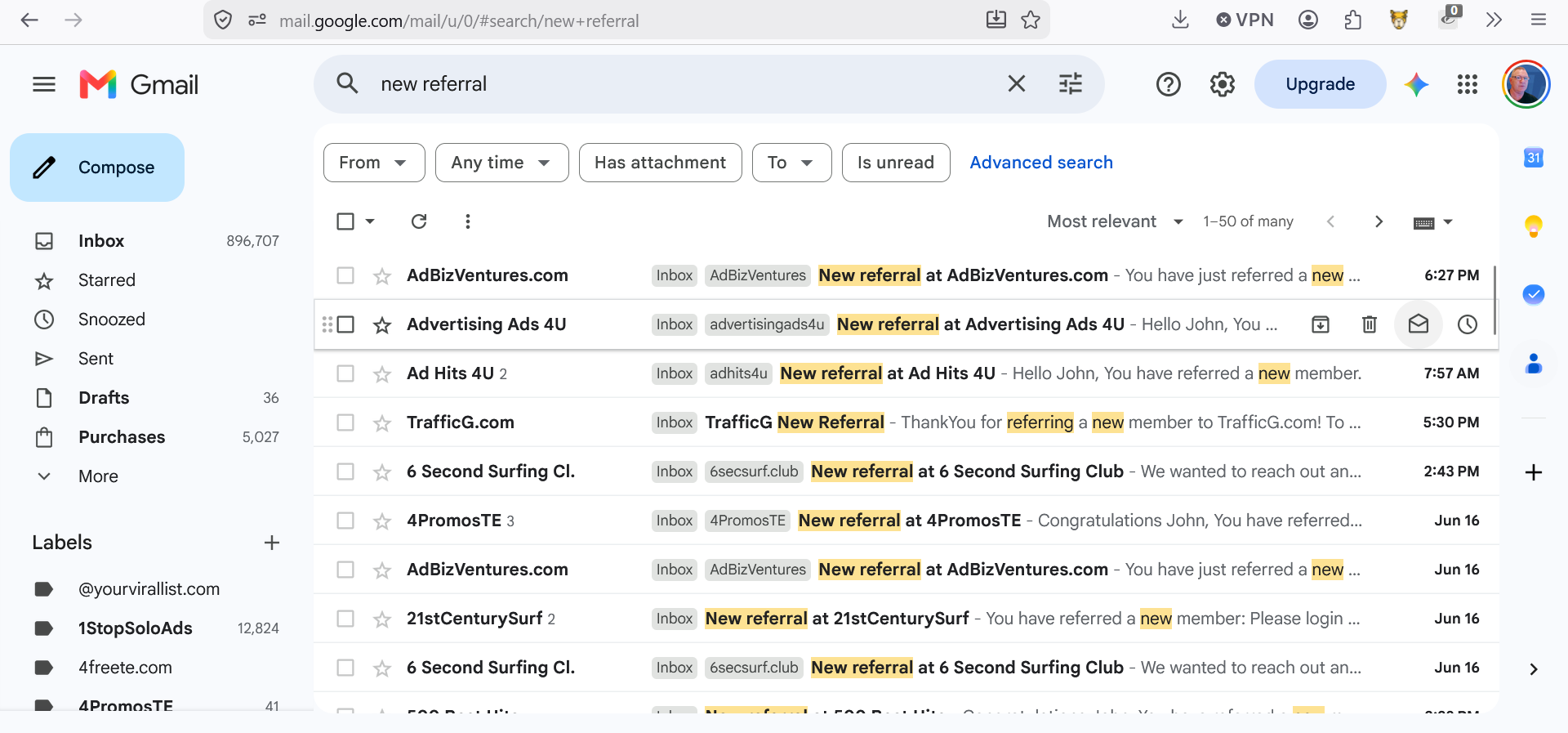Image resolution: width=1568 pixels, height=733 pixels.
Task: Bookmark this page with the star icon
Action: point(1031,20)
